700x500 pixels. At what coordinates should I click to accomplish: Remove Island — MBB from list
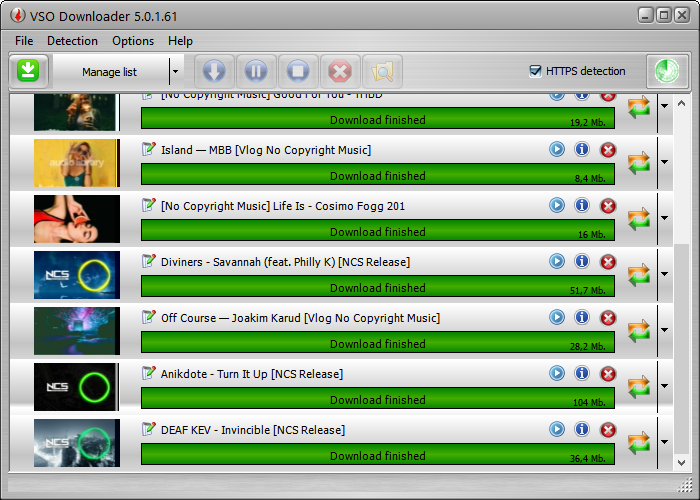[608, 150]
